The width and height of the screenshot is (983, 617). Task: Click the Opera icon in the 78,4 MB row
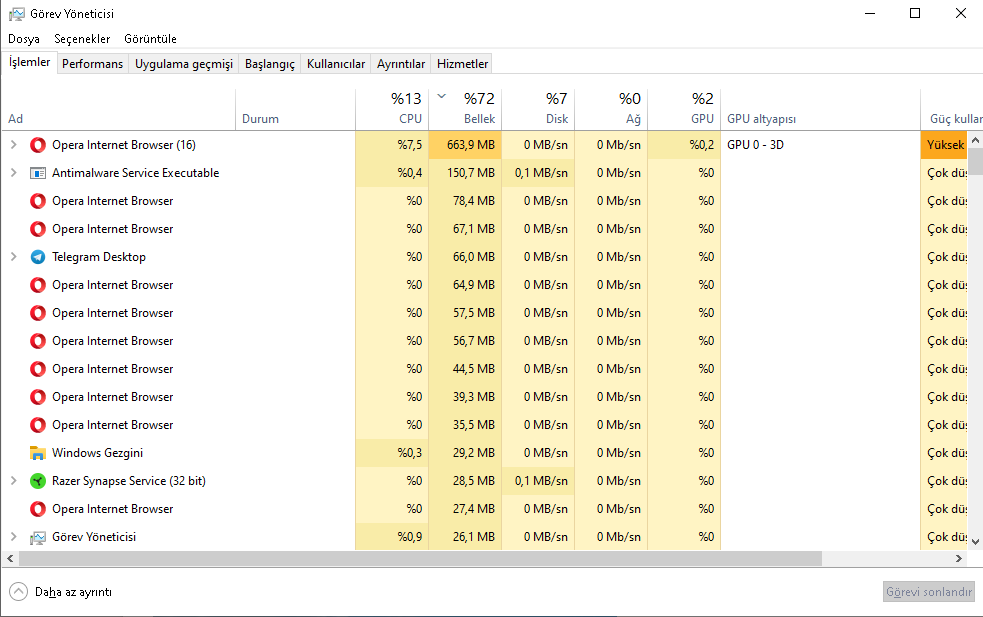[38, 201]
